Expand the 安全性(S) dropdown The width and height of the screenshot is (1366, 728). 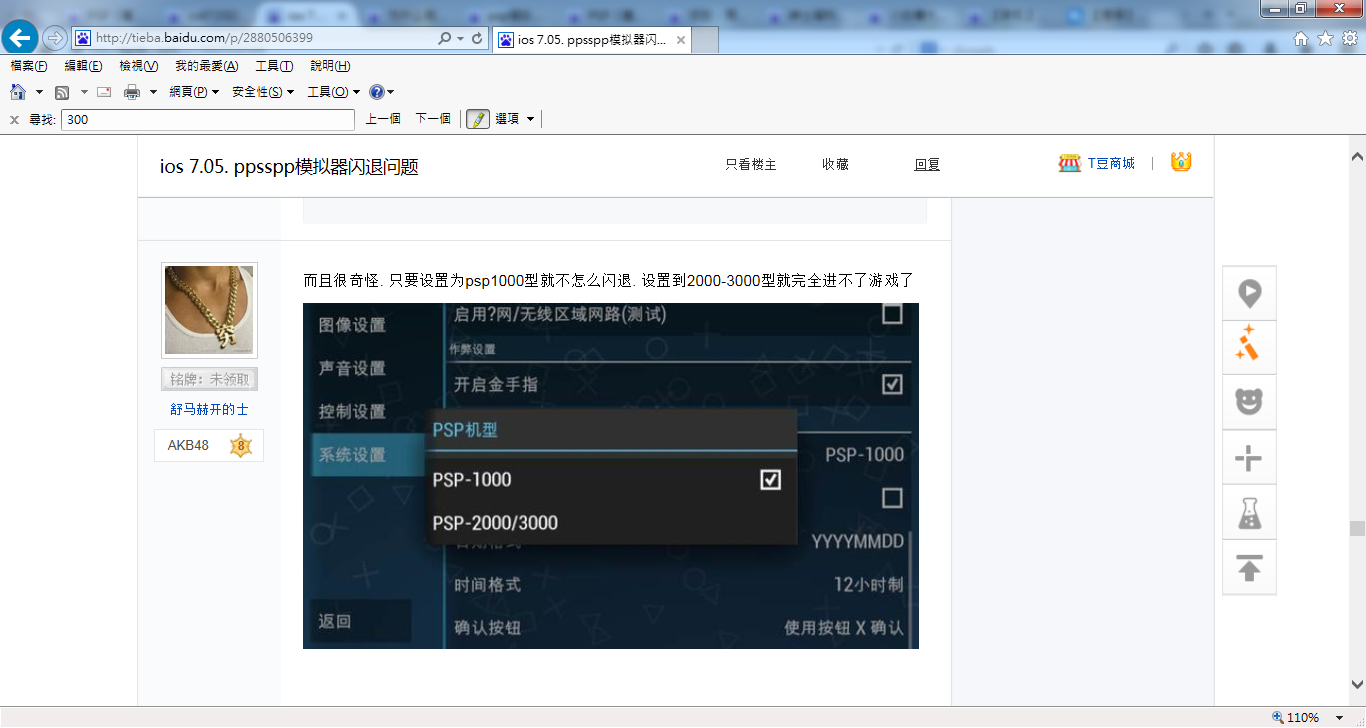tap(262, 92)
